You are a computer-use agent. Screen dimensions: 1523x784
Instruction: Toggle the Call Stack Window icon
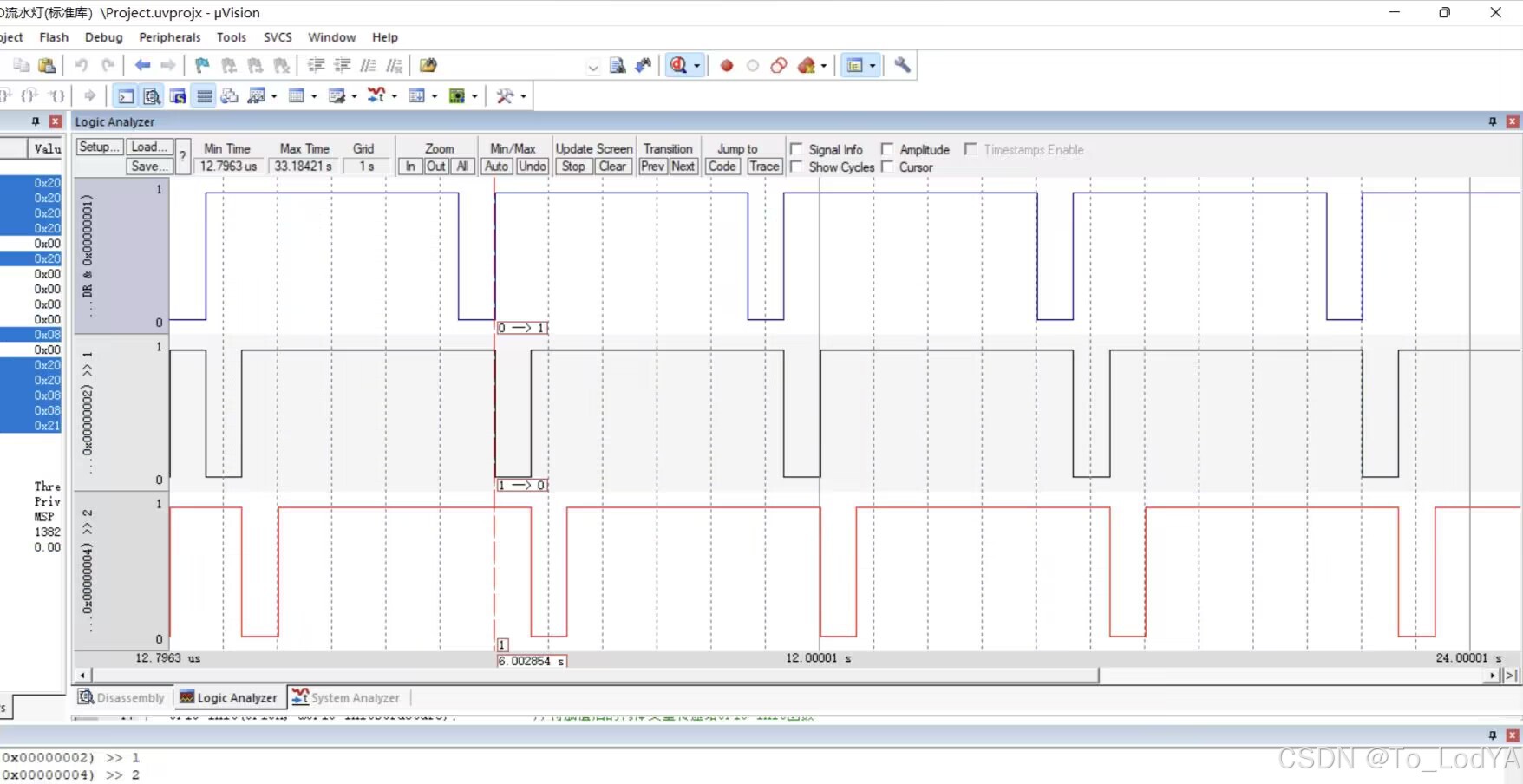[230, 96]
